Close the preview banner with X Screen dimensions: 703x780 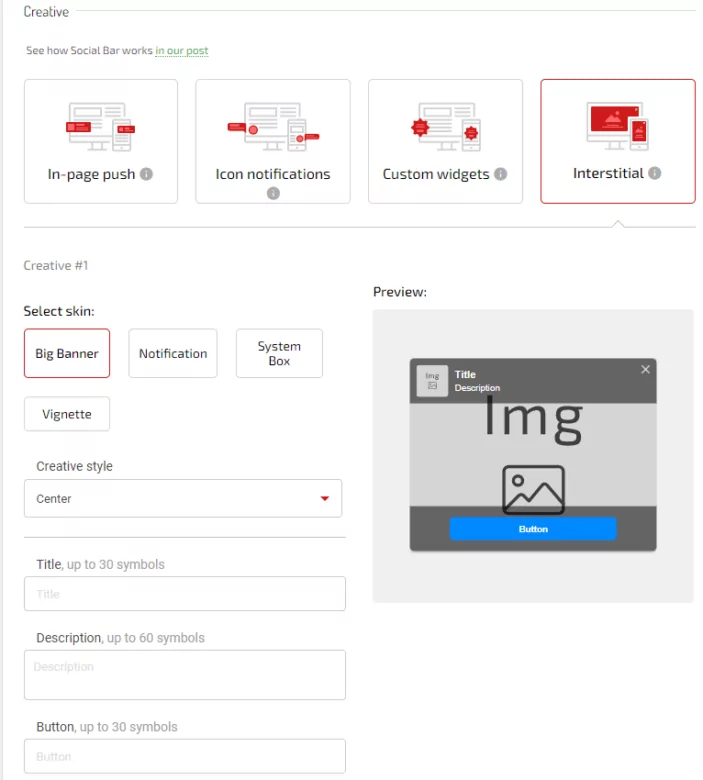coord(645,370)
